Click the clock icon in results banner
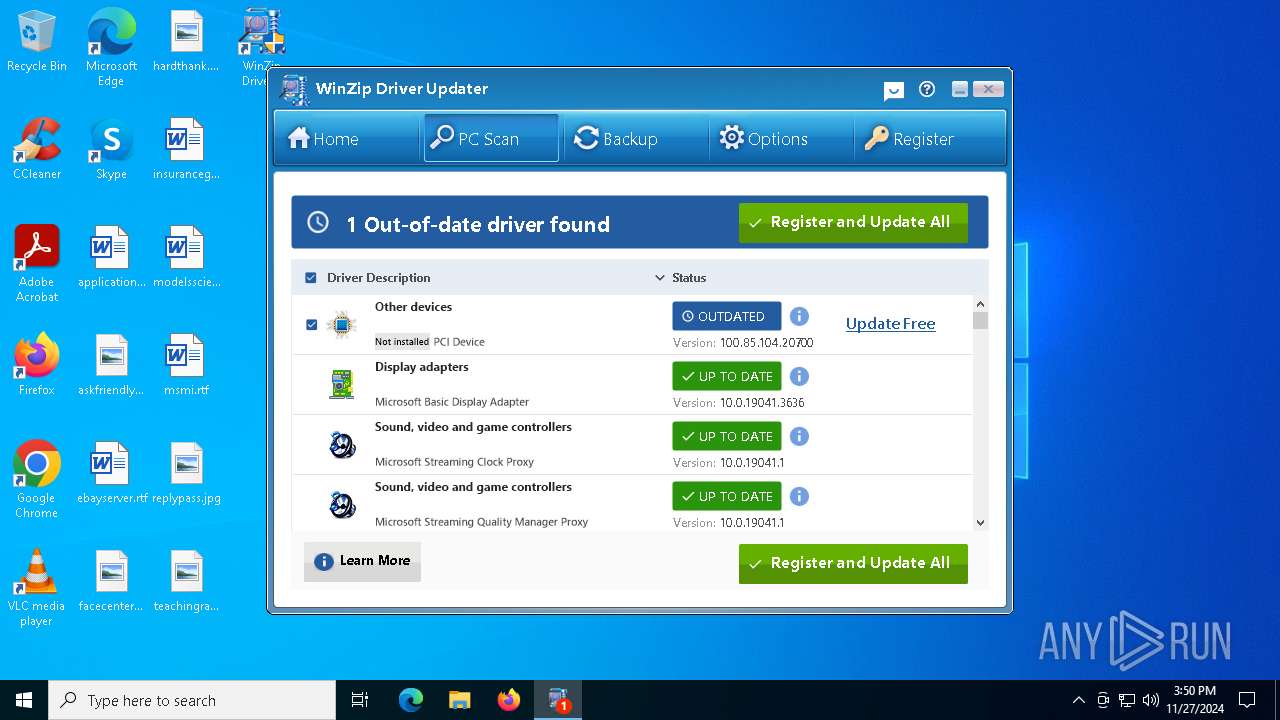 pos(318,222)
